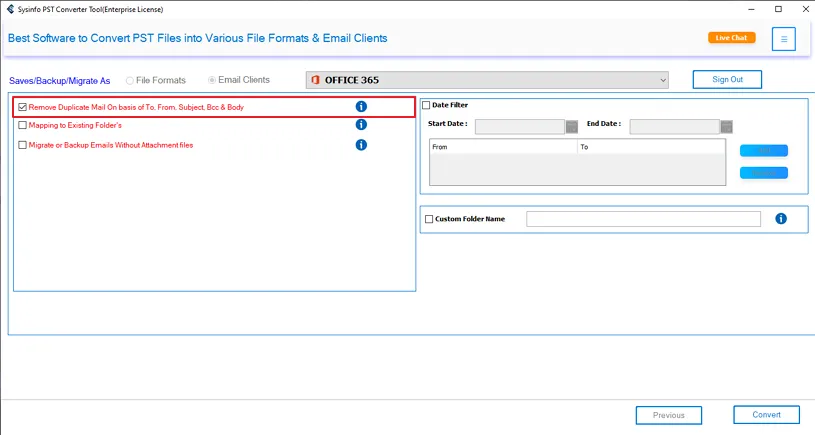Enable Migrate or Backup Emails Without Attachment
The width and height of the screenshot is (815, 435).
[x=22, y=145]
